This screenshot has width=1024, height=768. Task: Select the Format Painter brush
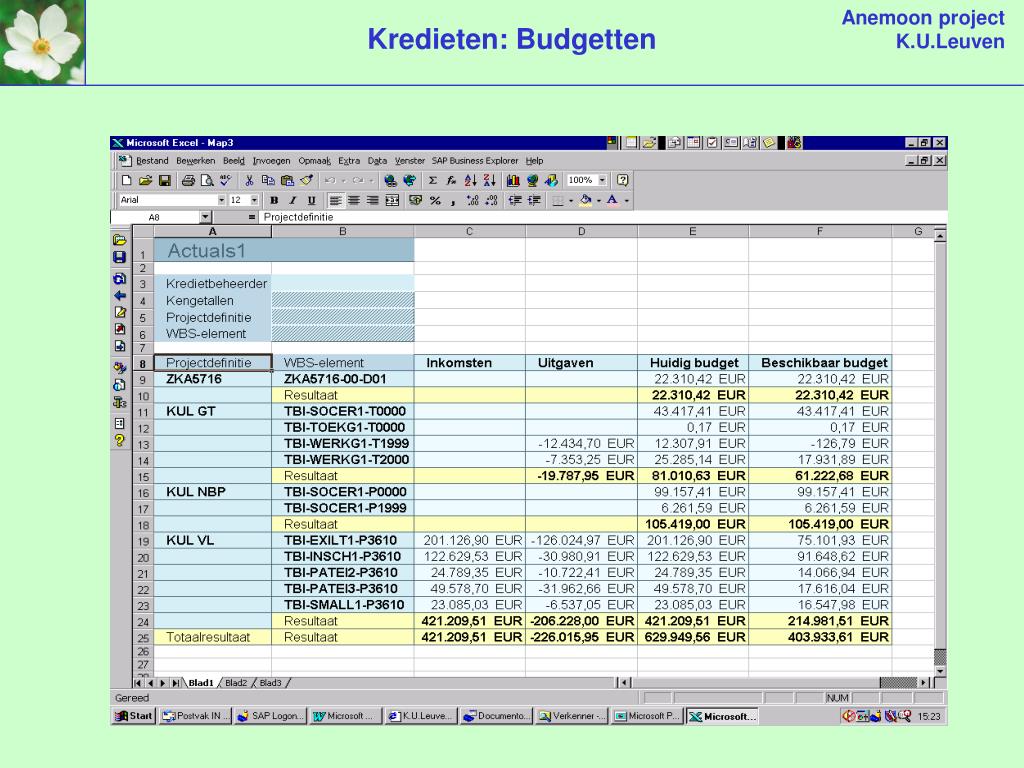306,180
